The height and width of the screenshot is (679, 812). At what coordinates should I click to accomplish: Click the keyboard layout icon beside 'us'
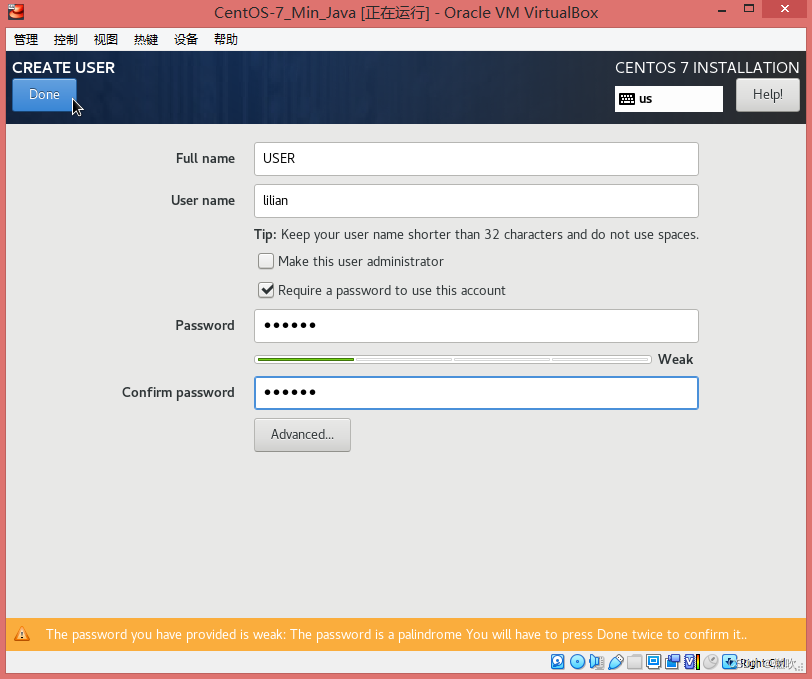[627, 99]
